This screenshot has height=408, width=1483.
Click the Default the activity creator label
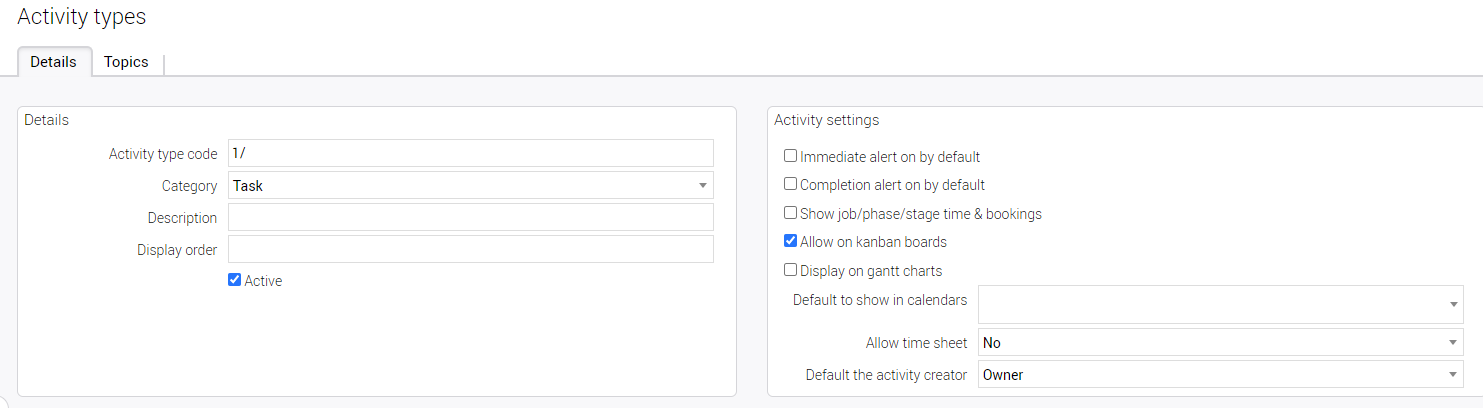(886, 375)
